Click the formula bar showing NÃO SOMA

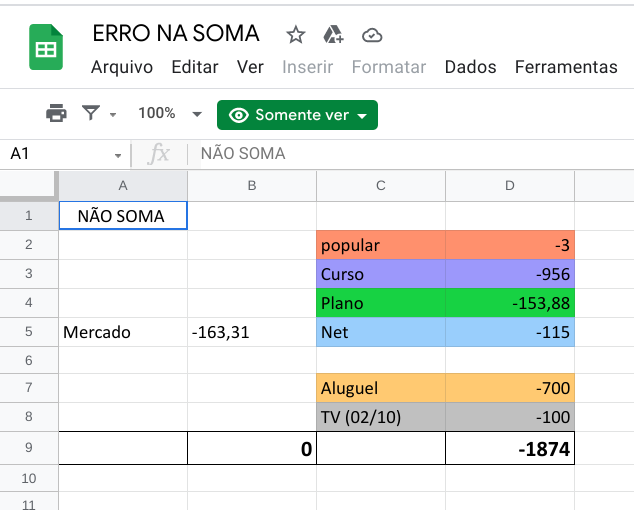click(x=400, y=154)
